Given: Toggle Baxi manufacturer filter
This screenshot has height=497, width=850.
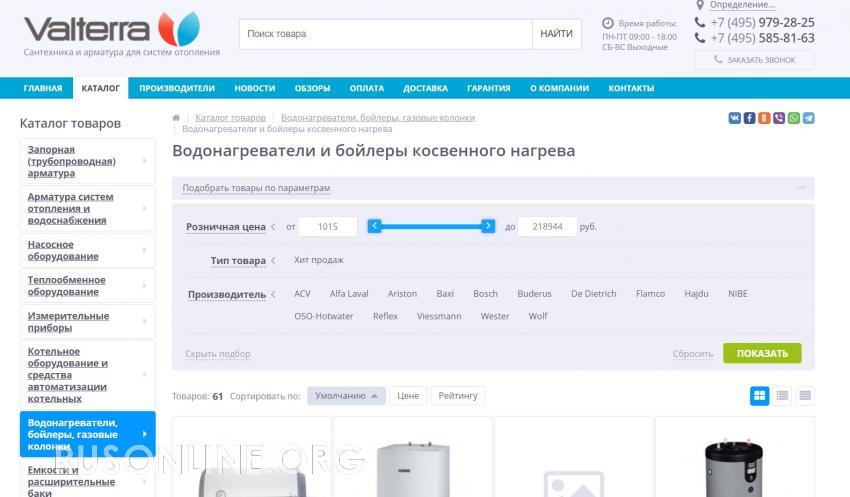Looking at the screenshot, I should 445,294.
